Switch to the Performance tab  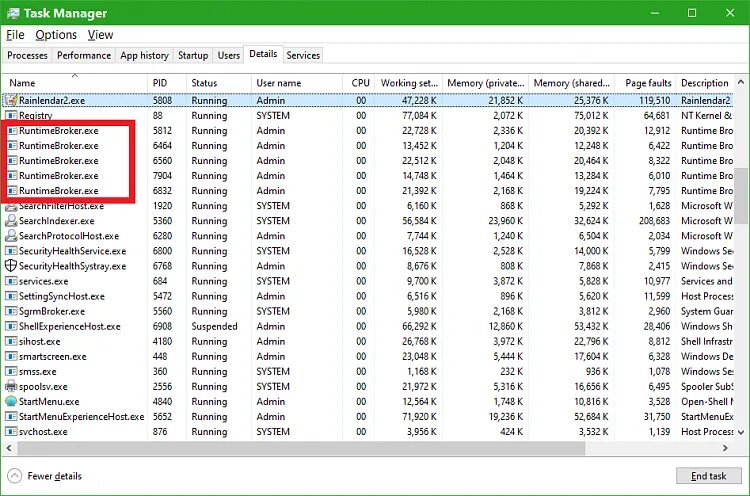(x=84, y=55)
